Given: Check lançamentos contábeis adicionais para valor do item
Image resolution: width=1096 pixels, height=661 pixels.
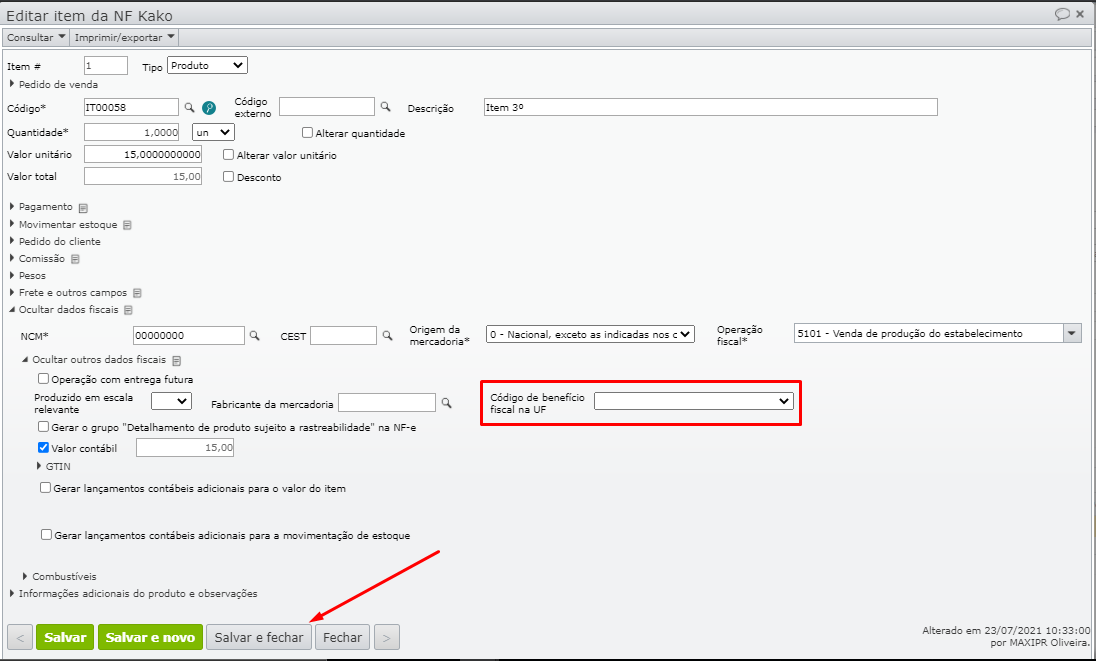Looking at the screenshot, I should 45,488.
